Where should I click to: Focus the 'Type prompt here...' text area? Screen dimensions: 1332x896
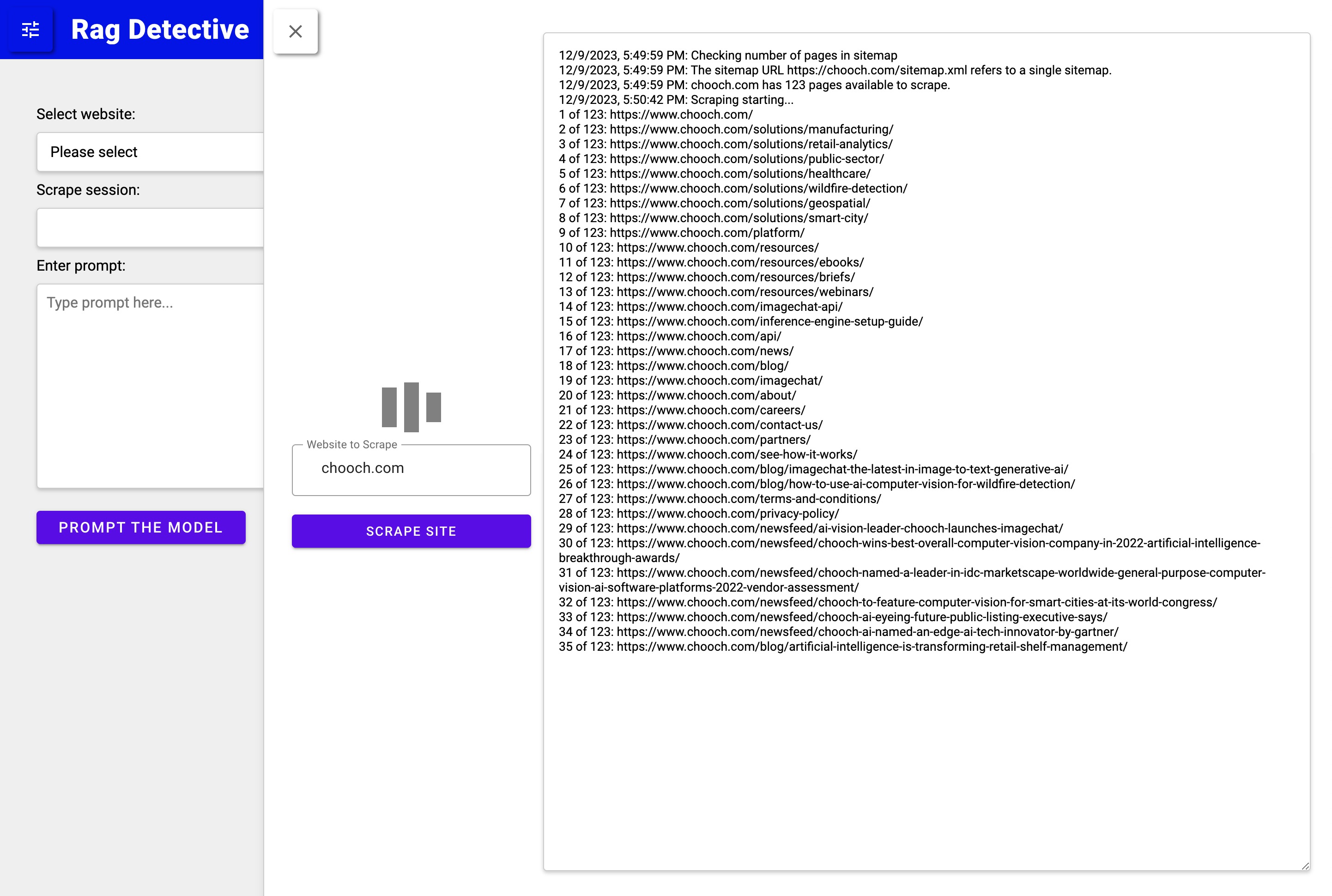[150, 386]
